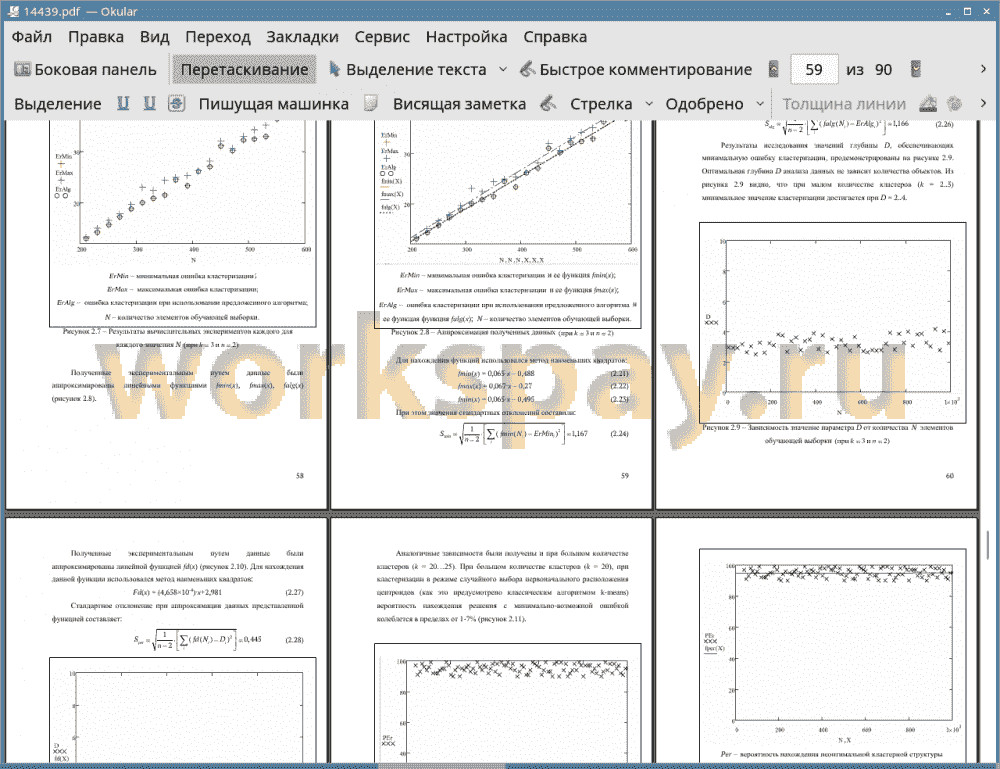This screenshot has width=1000, height=769.
Task: Activate the Перетаскивание browse mode
Action: (244, 70)
